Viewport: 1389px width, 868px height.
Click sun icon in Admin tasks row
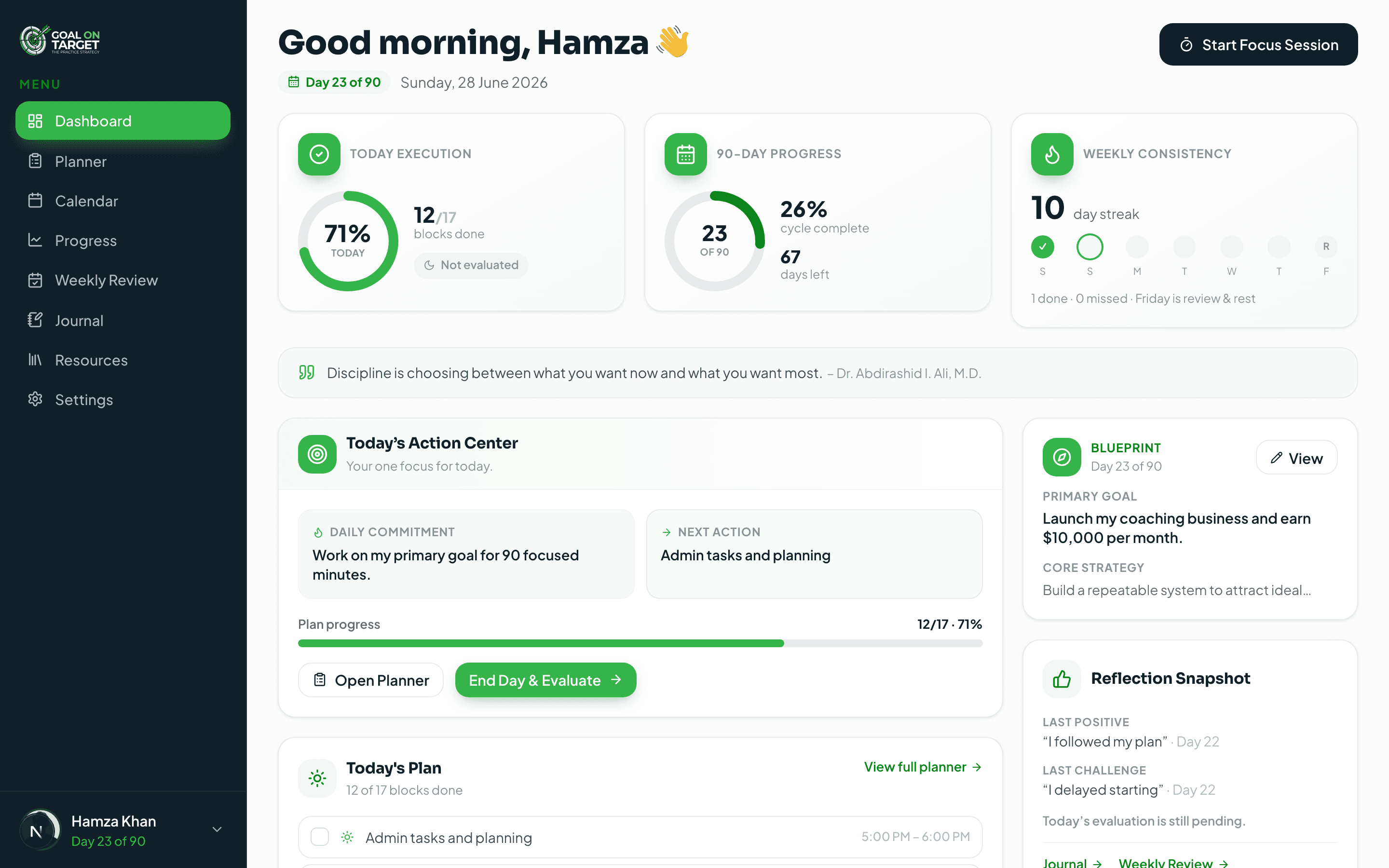[x=347, y=838]
